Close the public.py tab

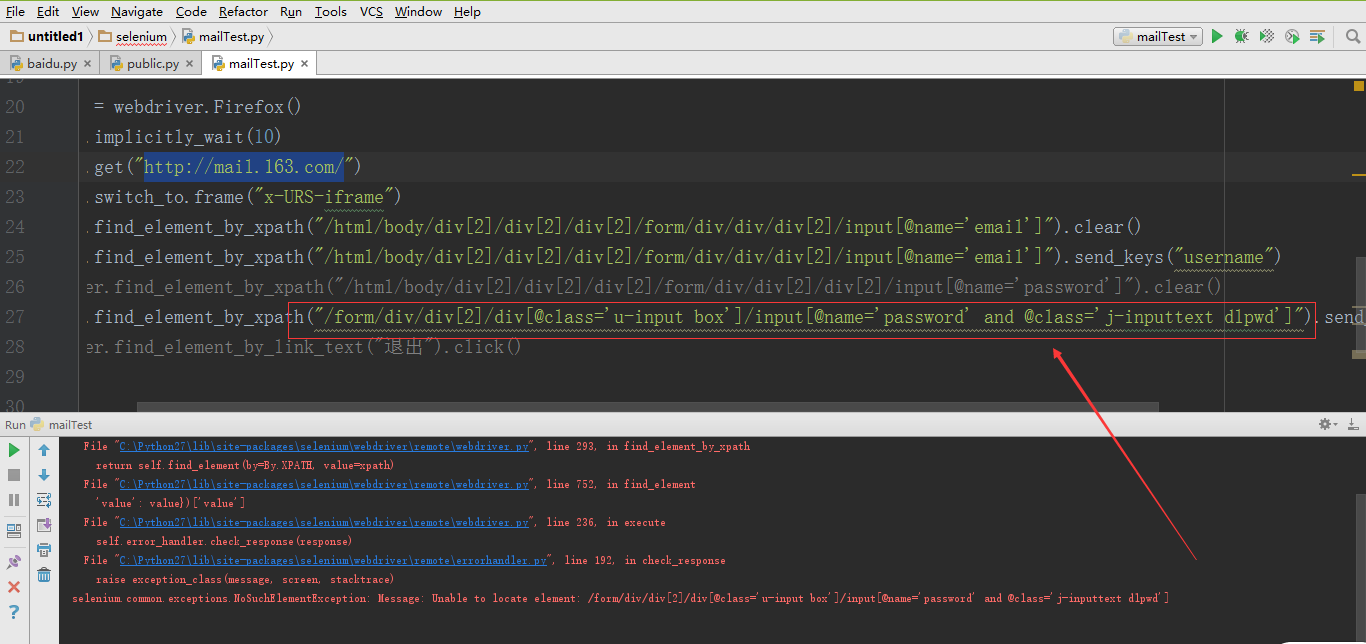coord(190,63)
